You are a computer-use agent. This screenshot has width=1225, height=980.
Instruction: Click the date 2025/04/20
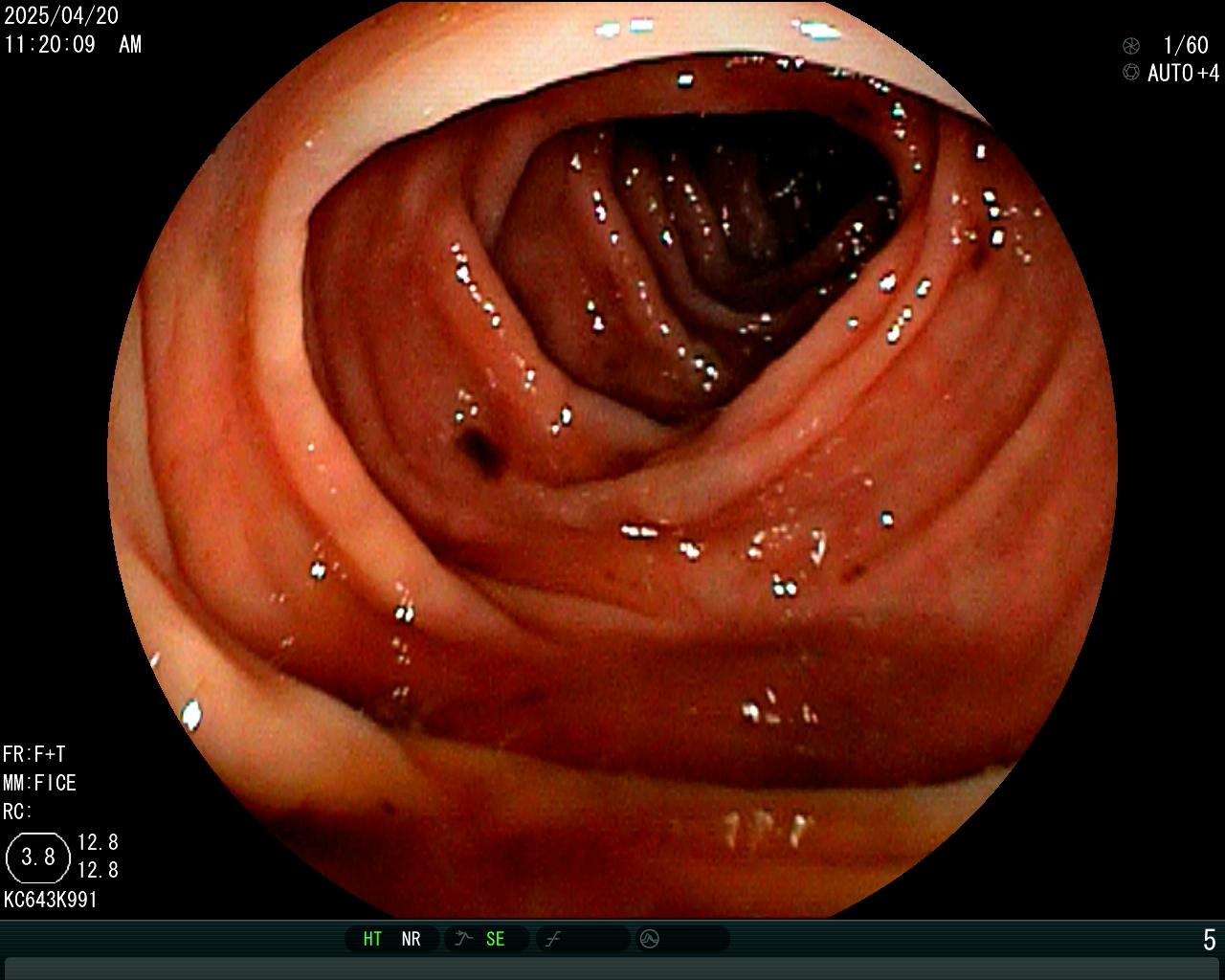[61, 16]
